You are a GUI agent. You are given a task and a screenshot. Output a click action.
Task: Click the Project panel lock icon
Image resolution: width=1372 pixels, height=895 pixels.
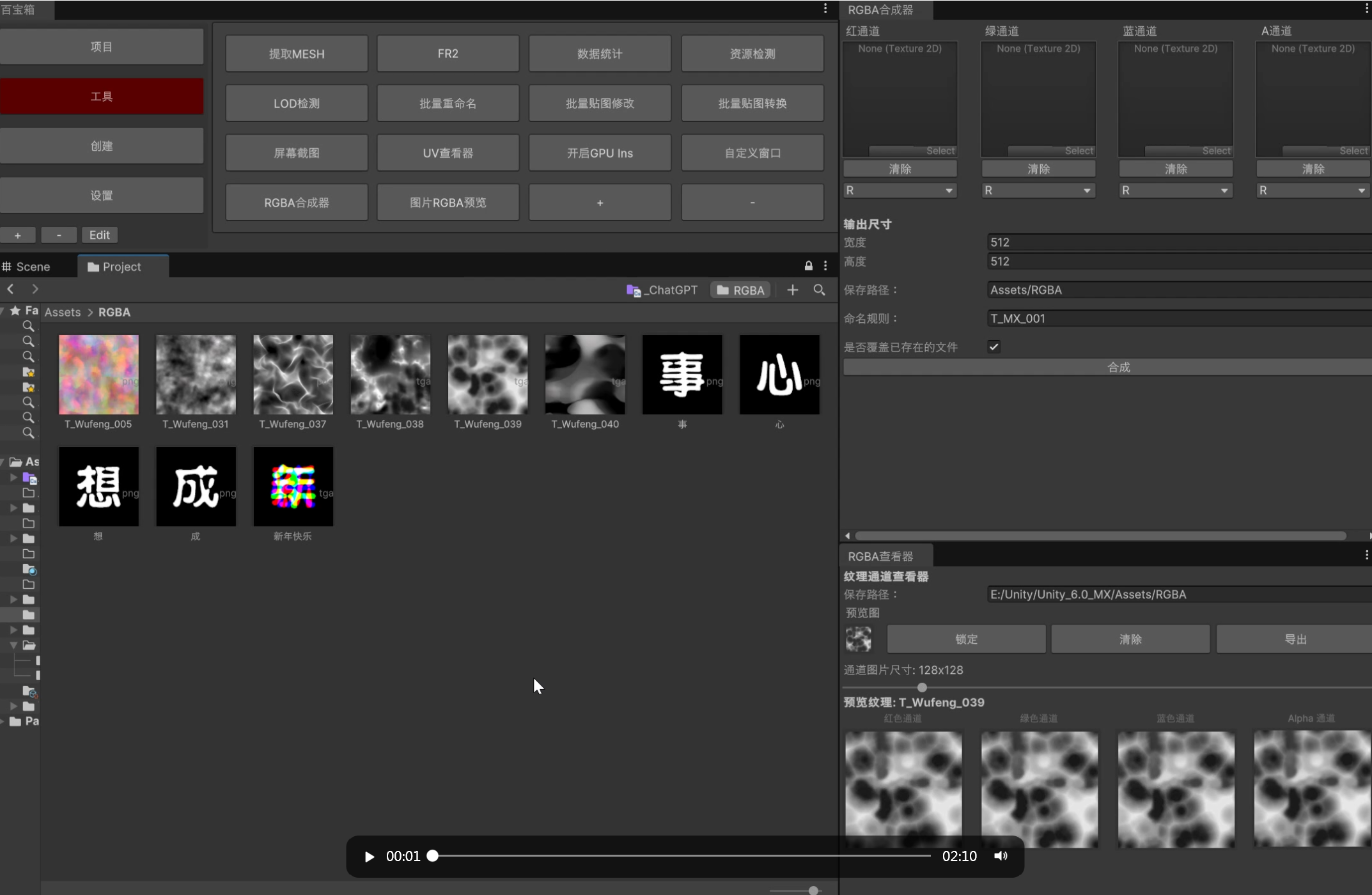point(808,266)
